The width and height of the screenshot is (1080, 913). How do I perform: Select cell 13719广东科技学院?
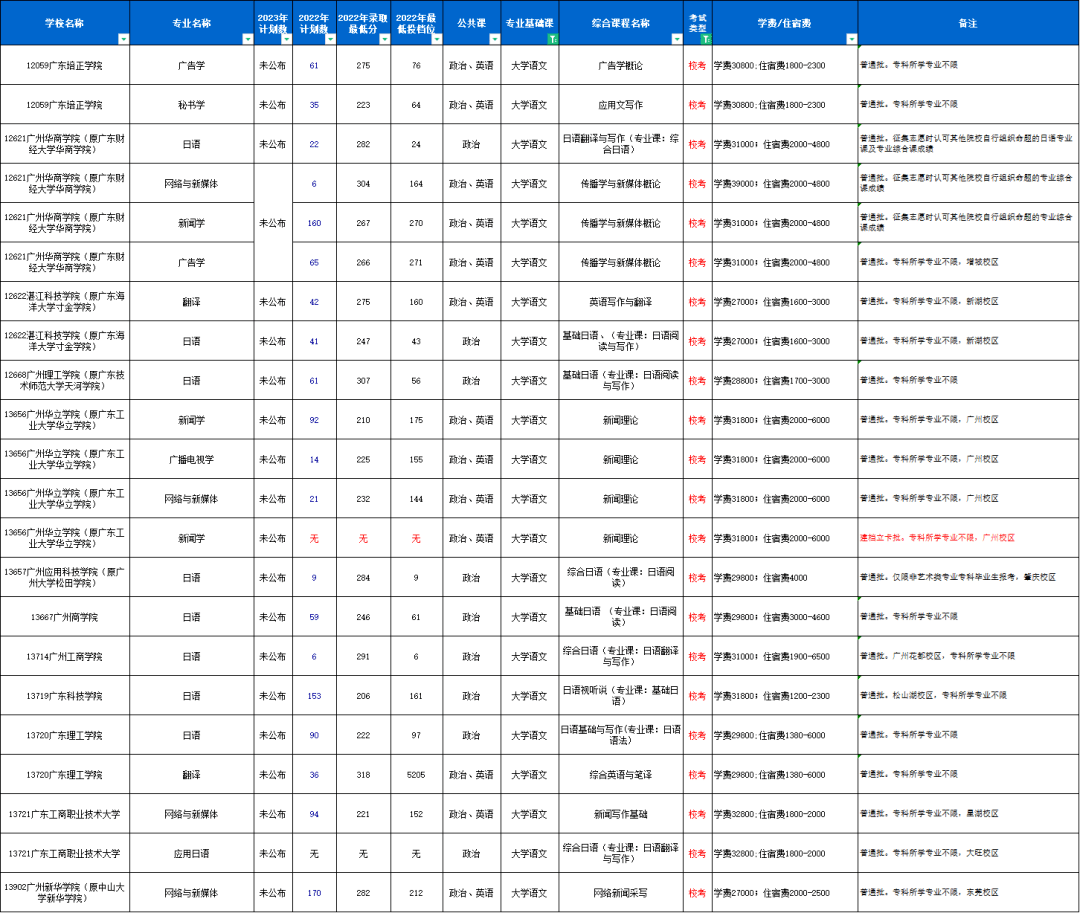point(65,695)
